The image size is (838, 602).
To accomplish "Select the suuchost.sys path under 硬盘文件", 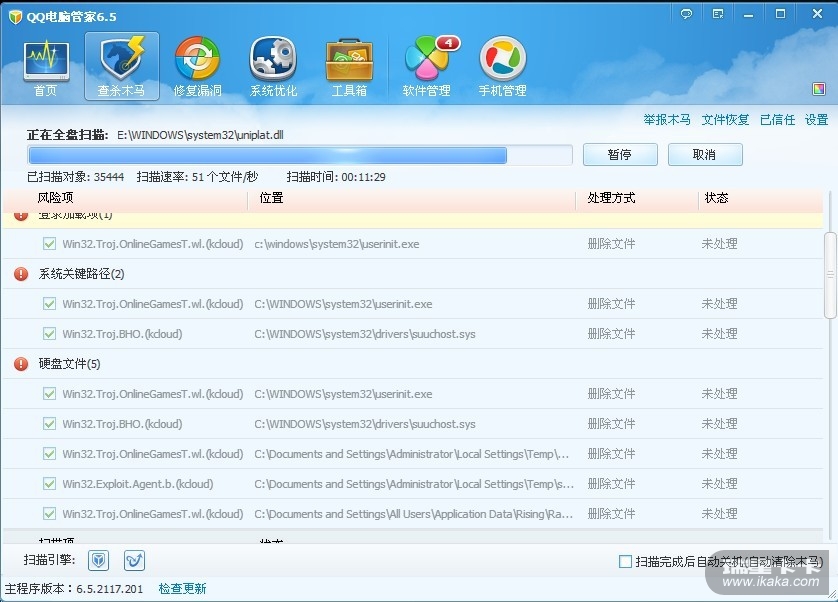I will (x=365, y=424).
